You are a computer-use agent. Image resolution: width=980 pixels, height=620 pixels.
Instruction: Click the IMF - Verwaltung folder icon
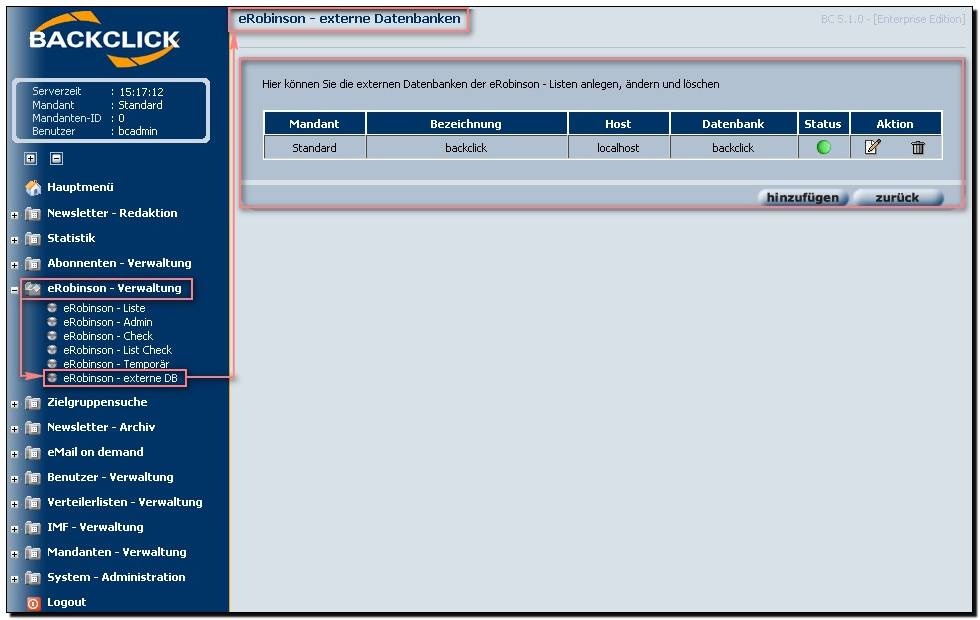point(32,528)
